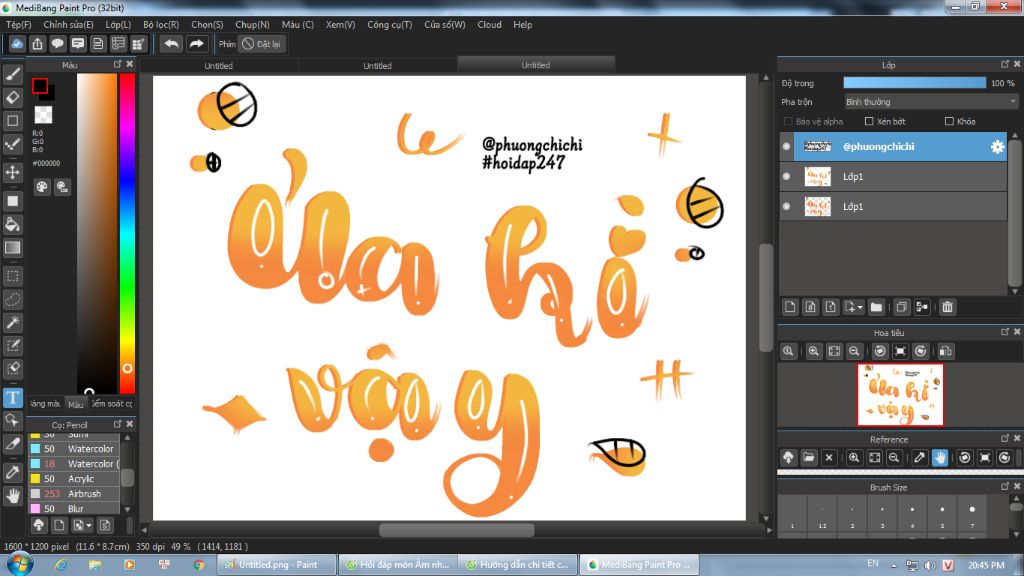Select the Brush tool
The image size is (1024, 576).
(12, 74)
